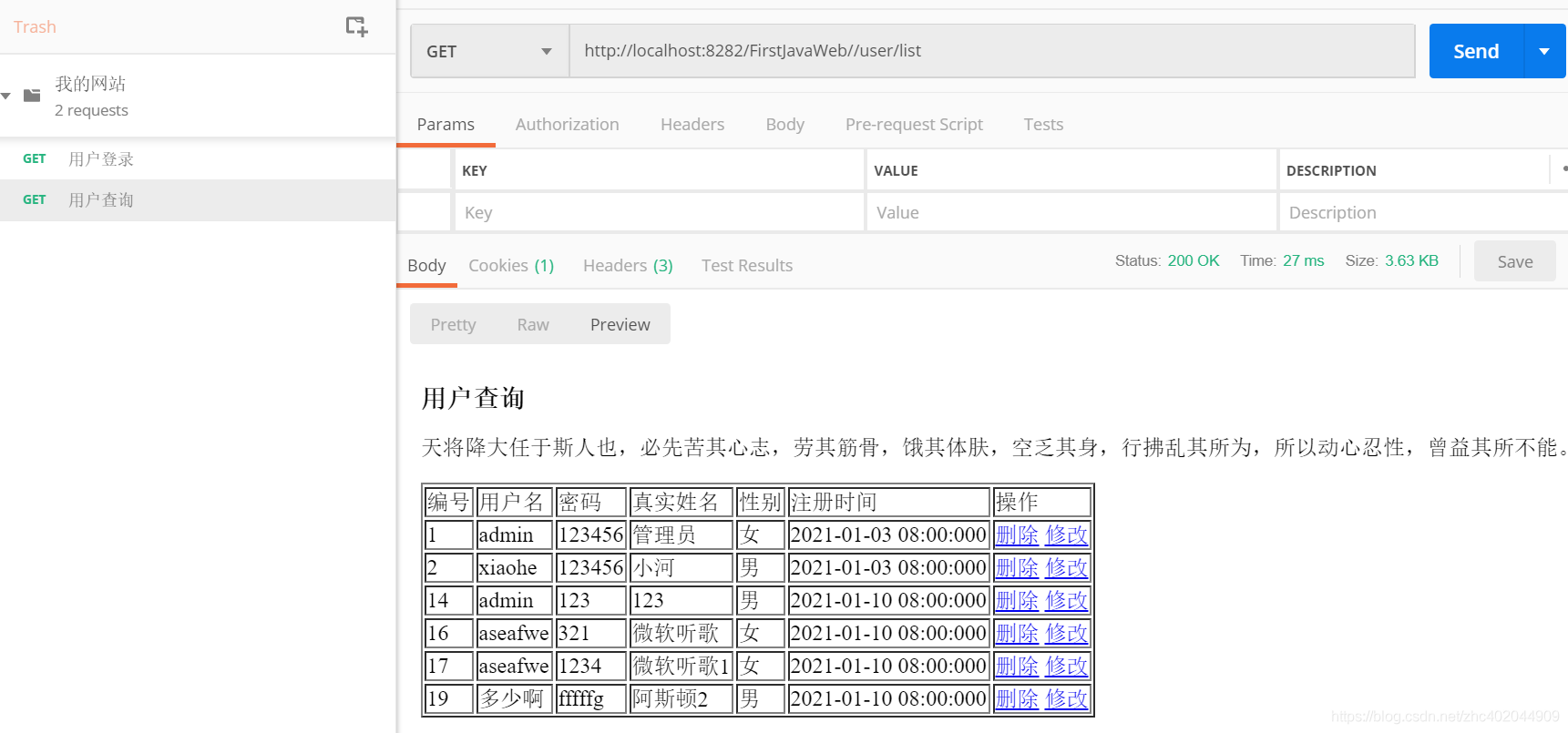1568x733 pixels.
Task: Click 删除 link for user xiaohe
Action: click(1017, 568)
